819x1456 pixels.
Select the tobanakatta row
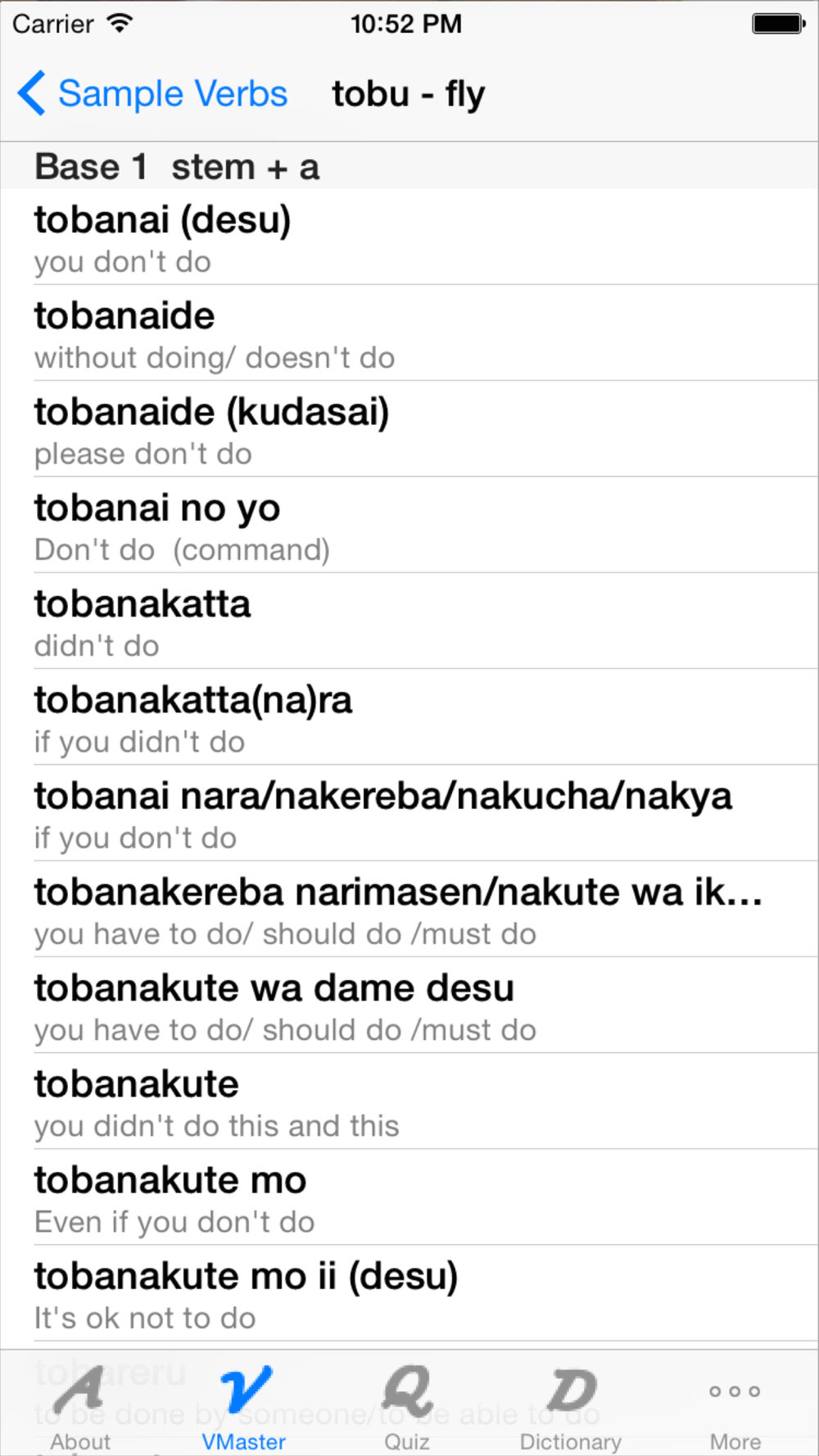tap(409, 621)
